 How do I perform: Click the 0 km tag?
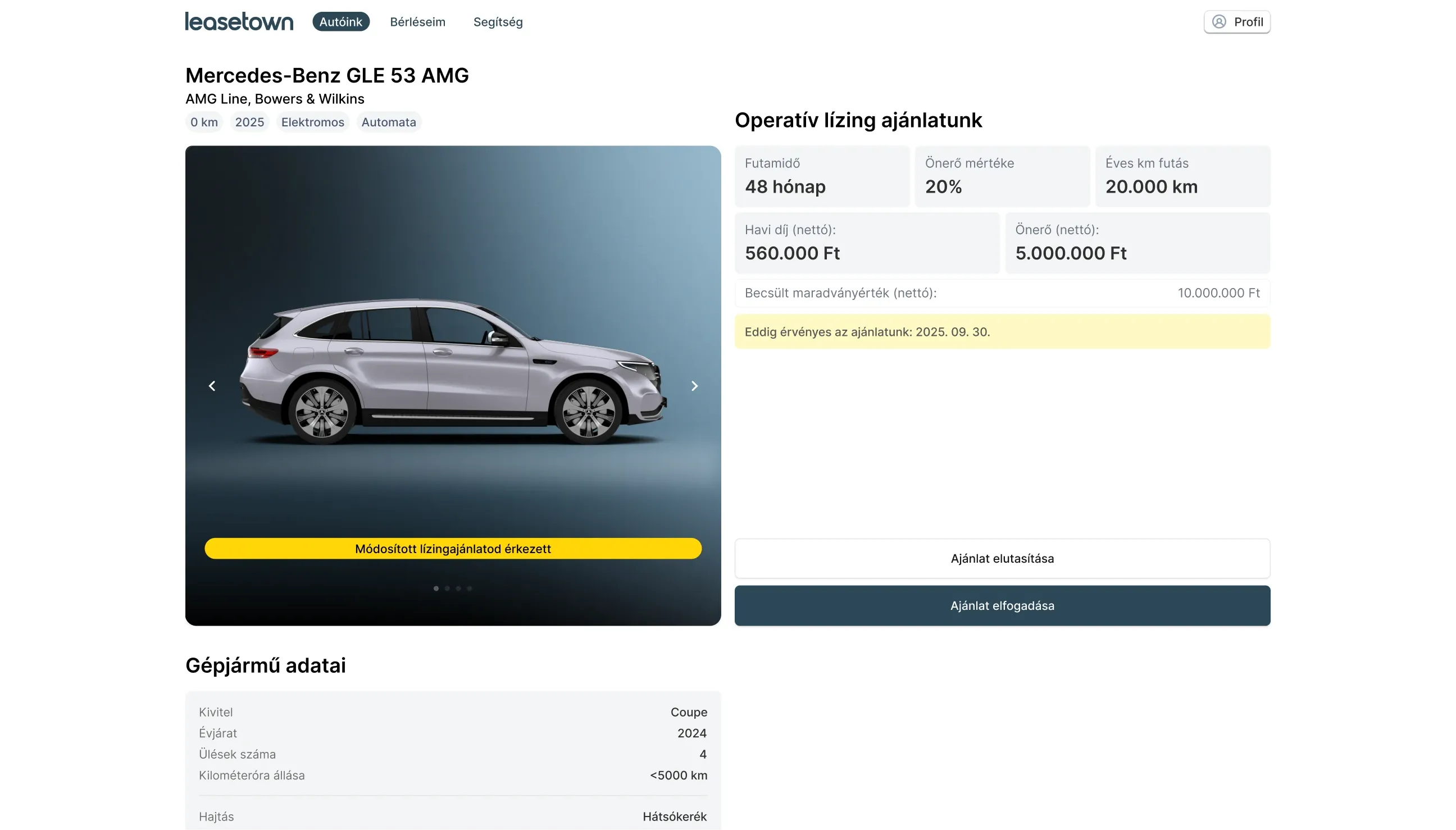tap(204, 122)
